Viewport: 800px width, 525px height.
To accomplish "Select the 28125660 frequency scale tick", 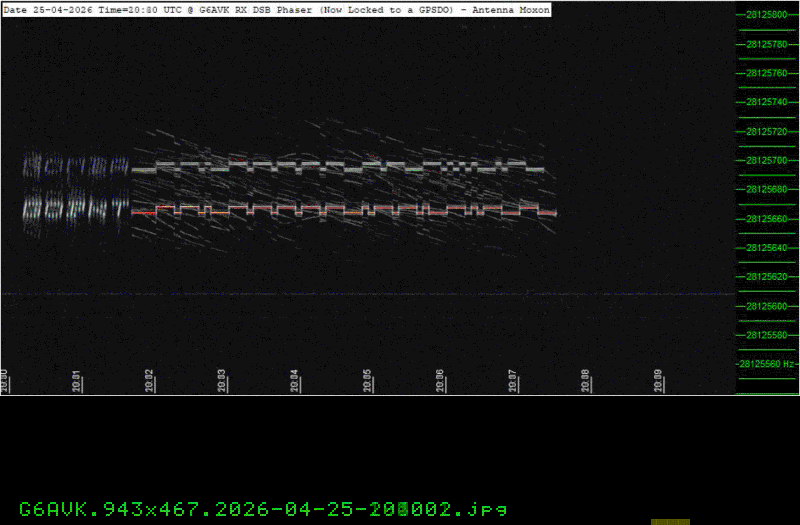I will click(767, 218).
